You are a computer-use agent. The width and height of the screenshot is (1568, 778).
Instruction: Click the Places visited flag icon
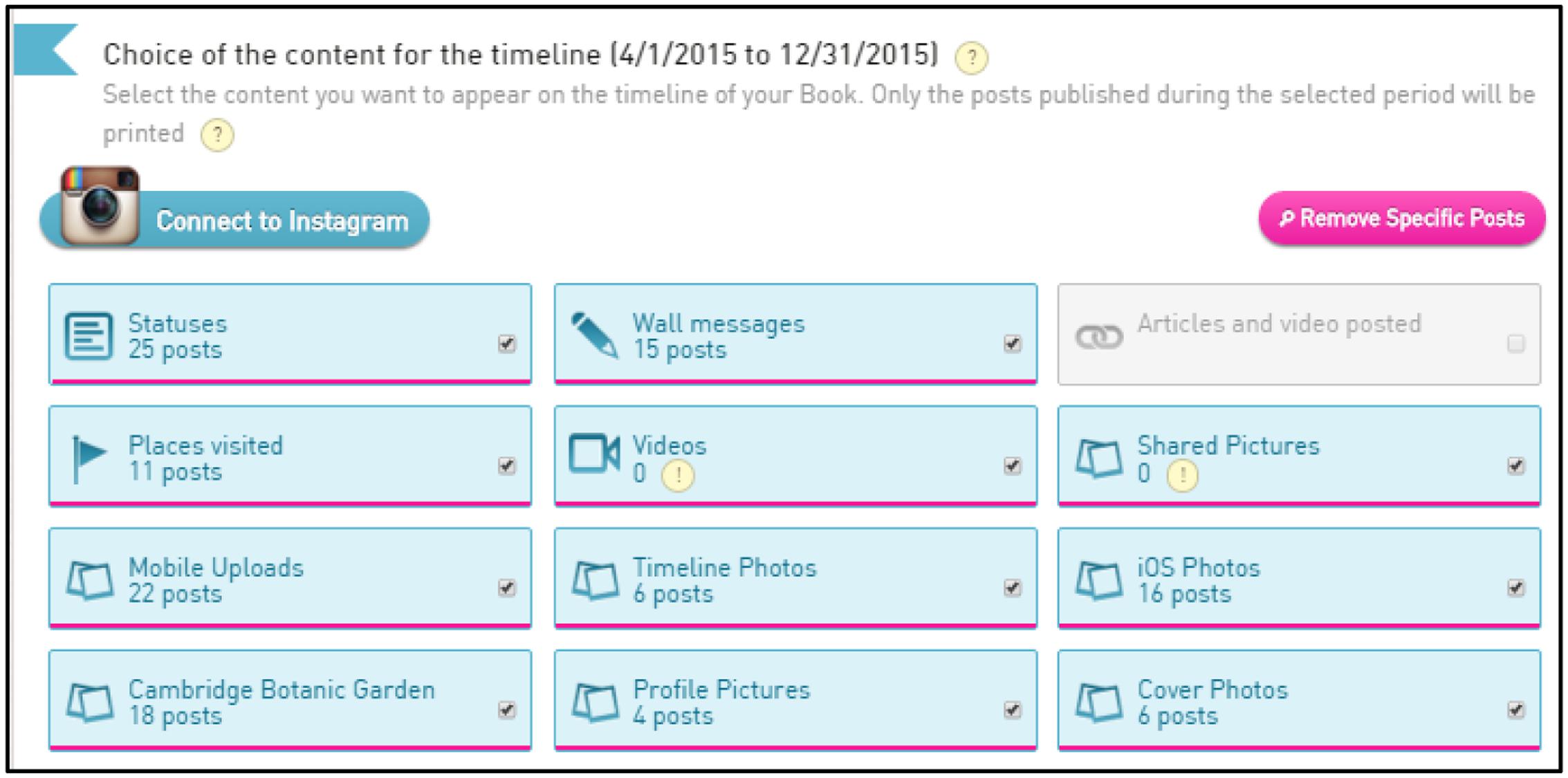(x=89, y=459)
